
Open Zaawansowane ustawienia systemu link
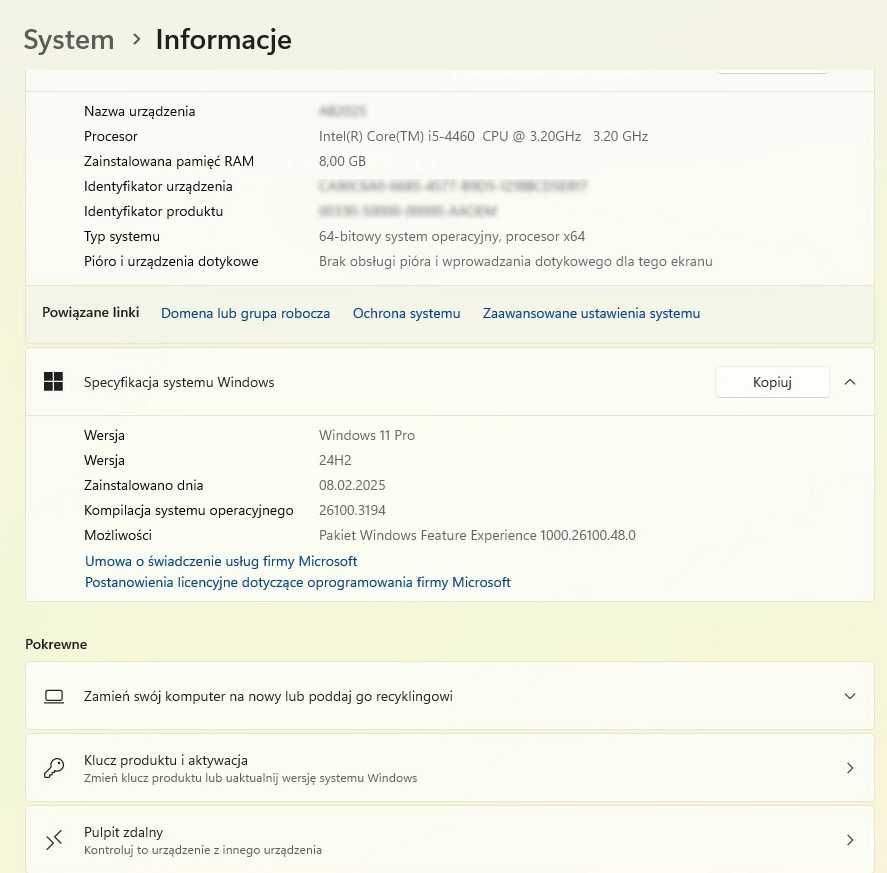pos(591,313)
